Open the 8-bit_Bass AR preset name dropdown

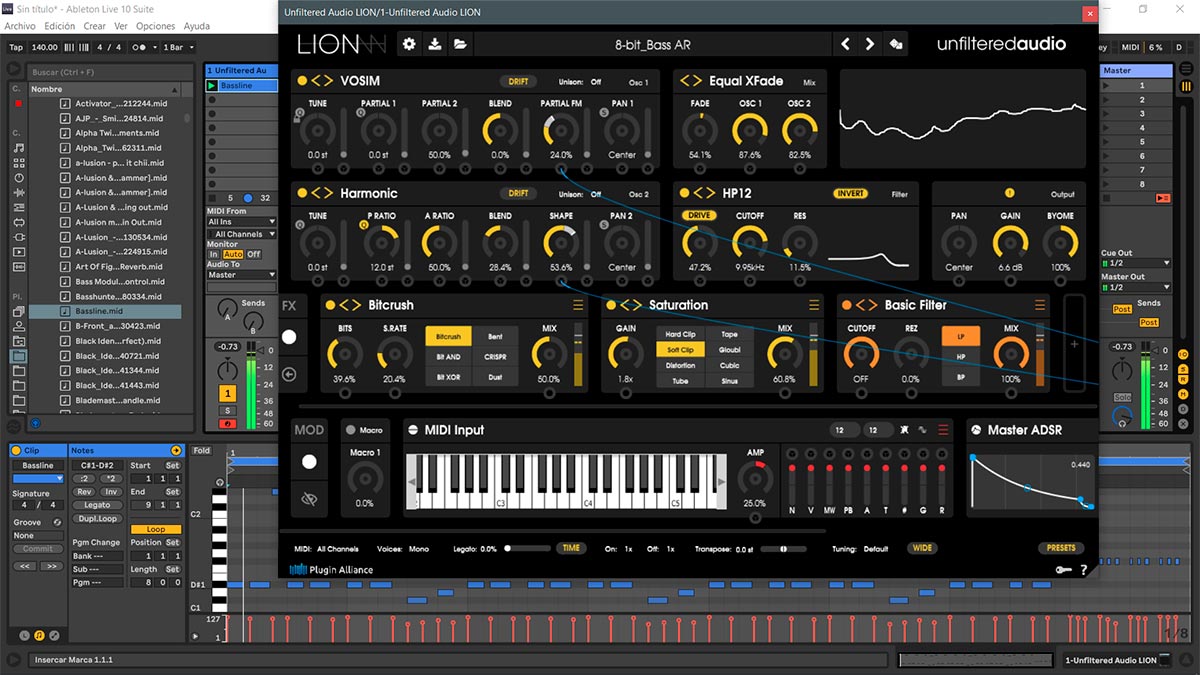coord(653,44)
